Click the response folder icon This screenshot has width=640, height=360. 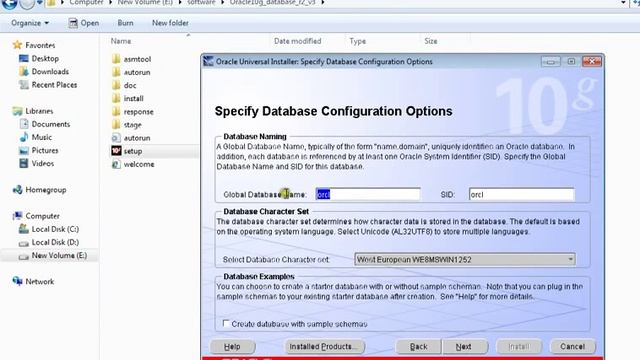pos(116,111)
